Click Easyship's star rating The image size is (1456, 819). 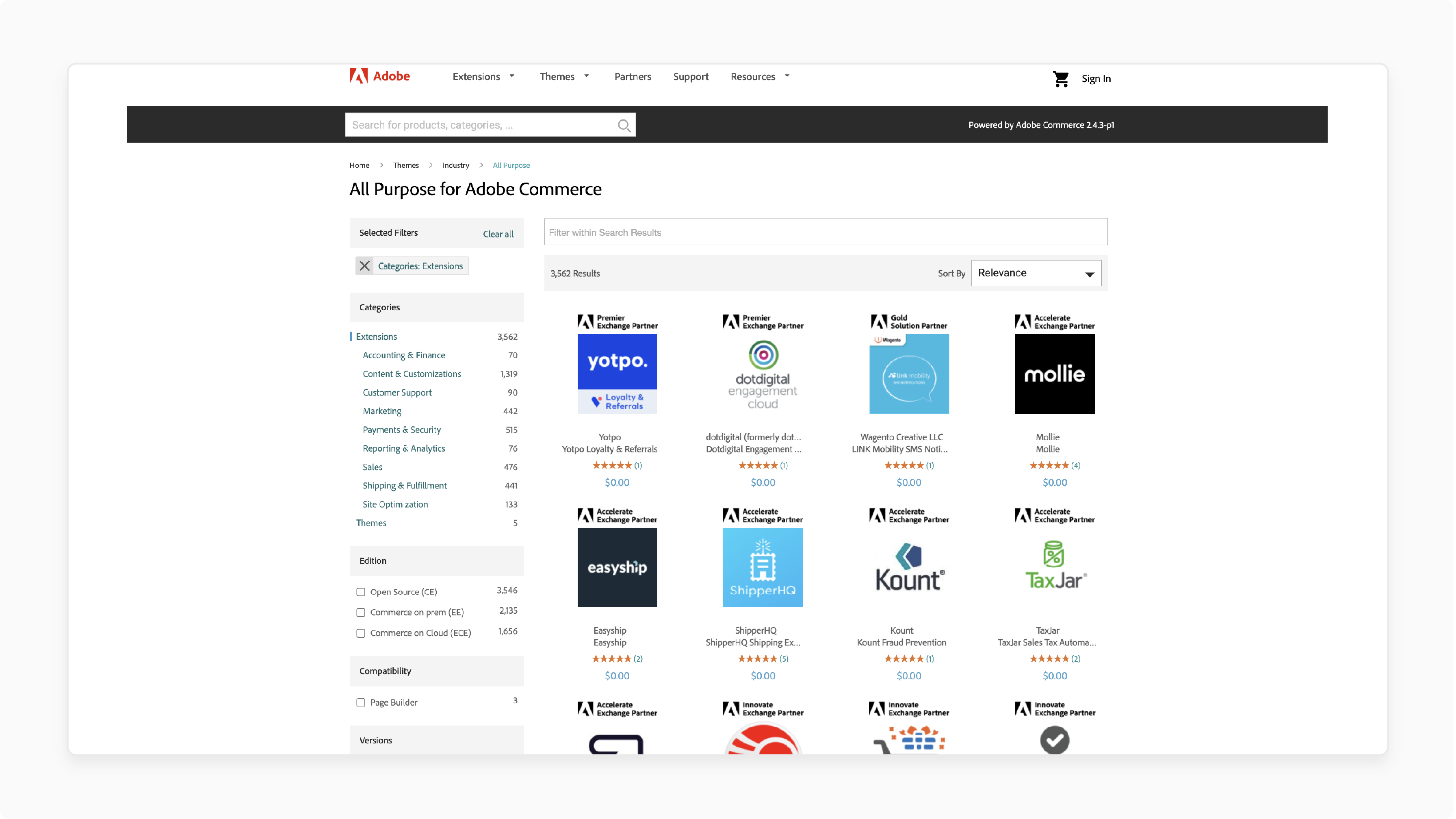(611, 658)
